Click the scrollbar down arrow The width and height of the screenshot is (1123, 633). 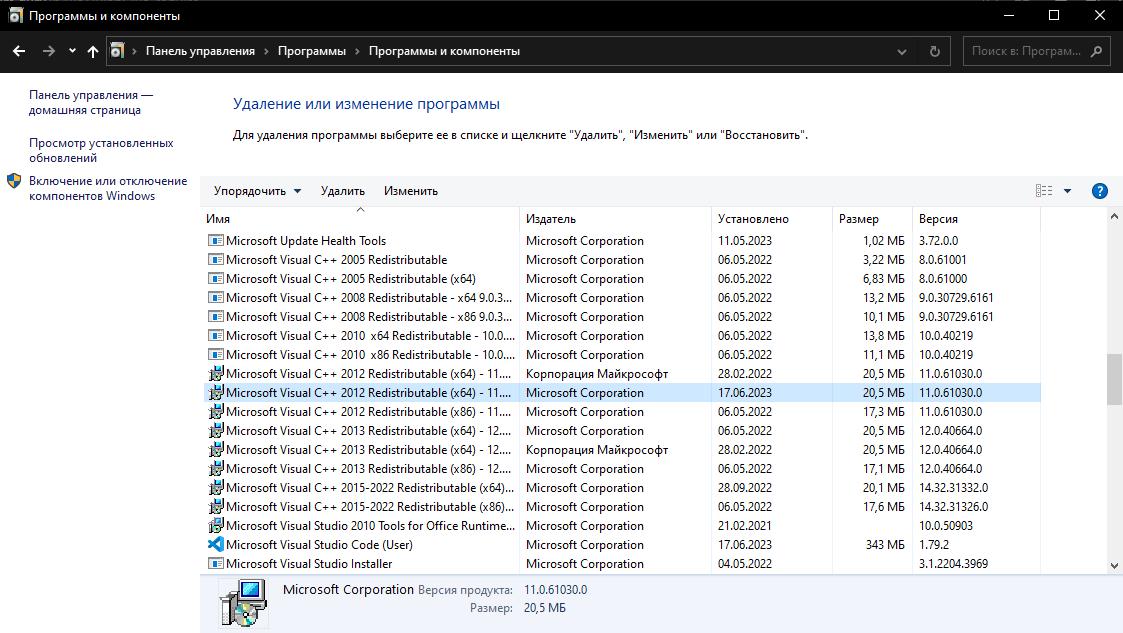(1114, 566)
